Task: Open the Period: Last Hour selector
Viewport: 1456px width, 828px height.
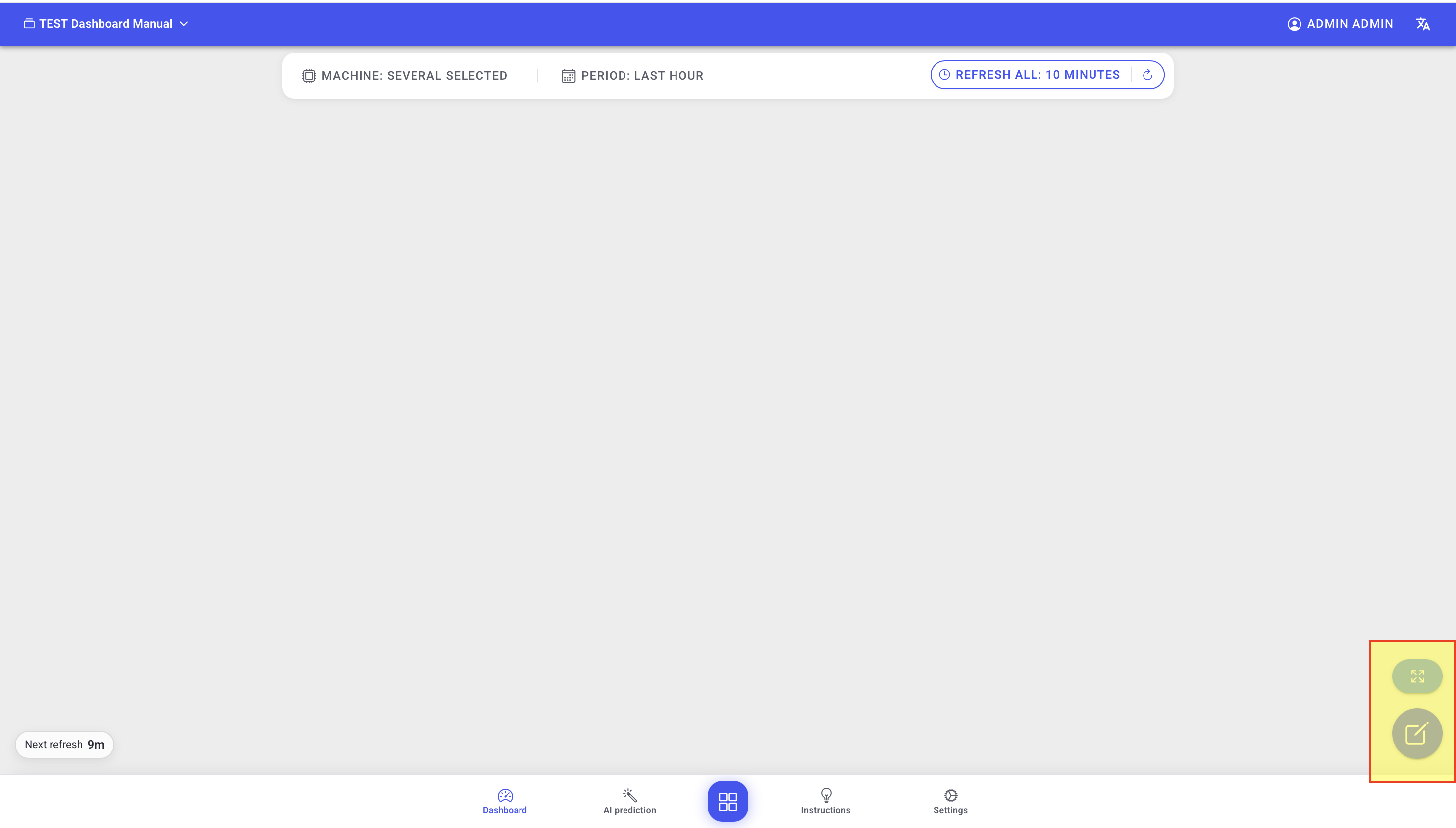Action: pos(632,76)
